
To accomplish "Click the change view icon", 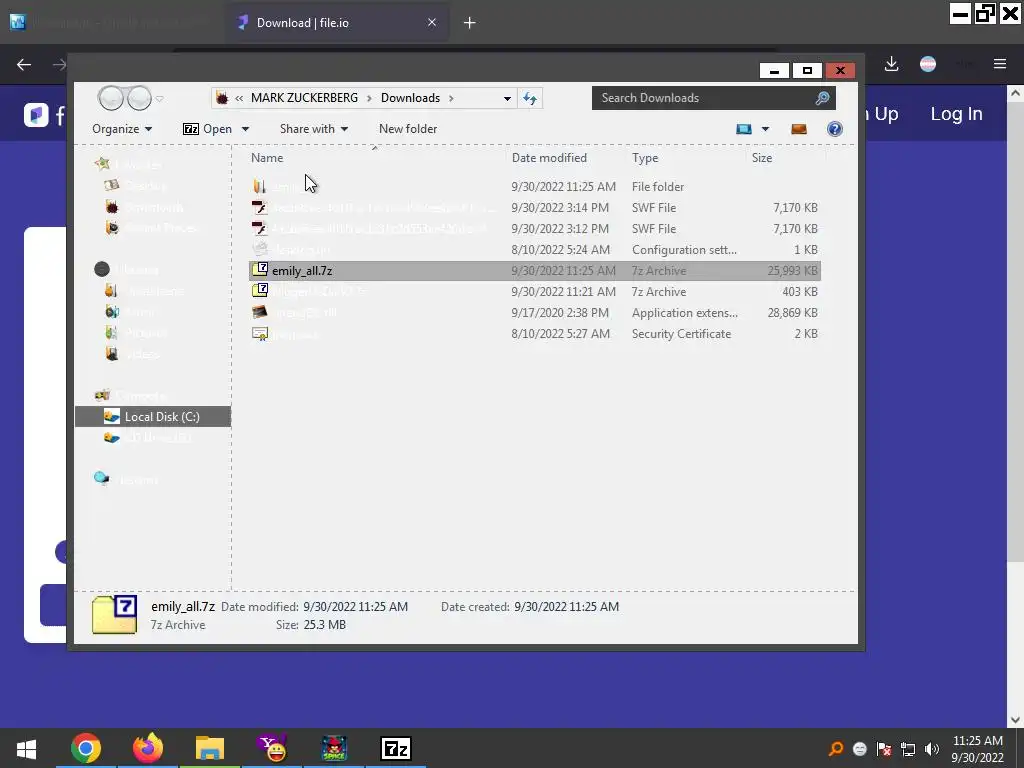I will point(744,129).
